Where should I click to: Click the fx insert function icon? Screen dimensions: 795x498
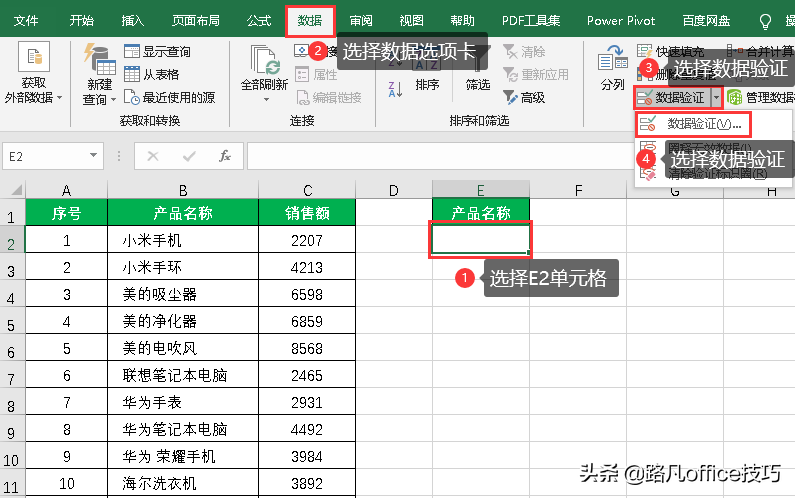coord(225,156)
